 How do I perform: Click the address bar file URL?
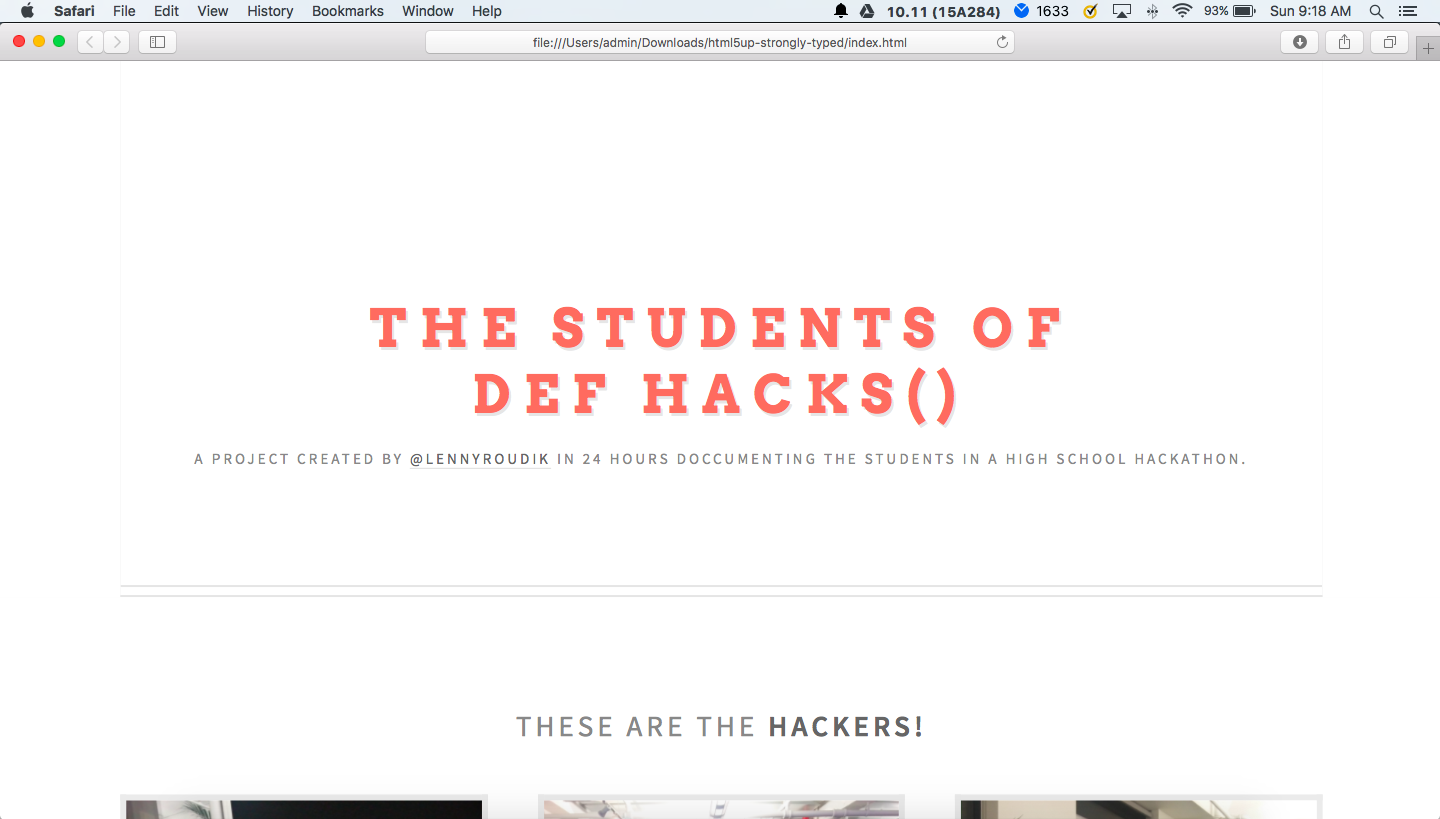pos(720,42)
